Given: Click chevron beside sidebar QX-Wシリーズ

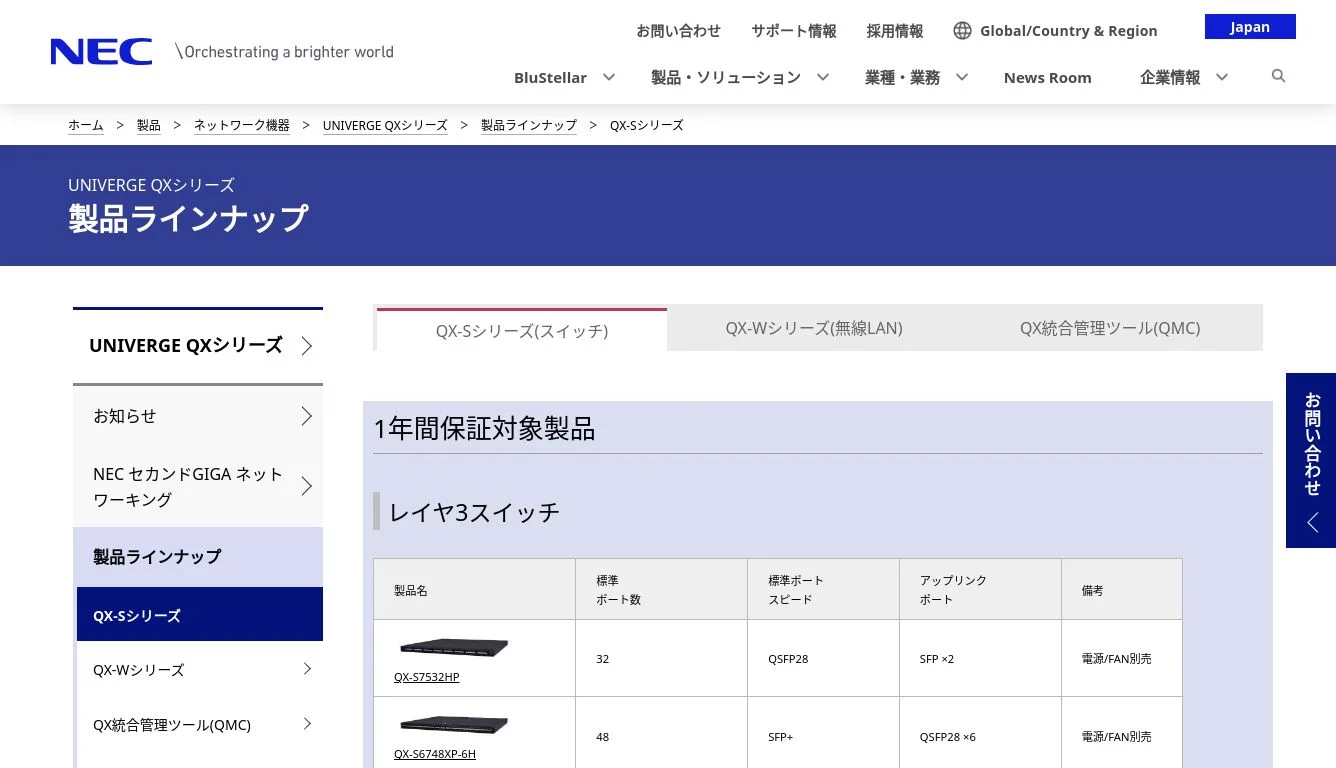Looking at the screenshot, I should point(307,668).
